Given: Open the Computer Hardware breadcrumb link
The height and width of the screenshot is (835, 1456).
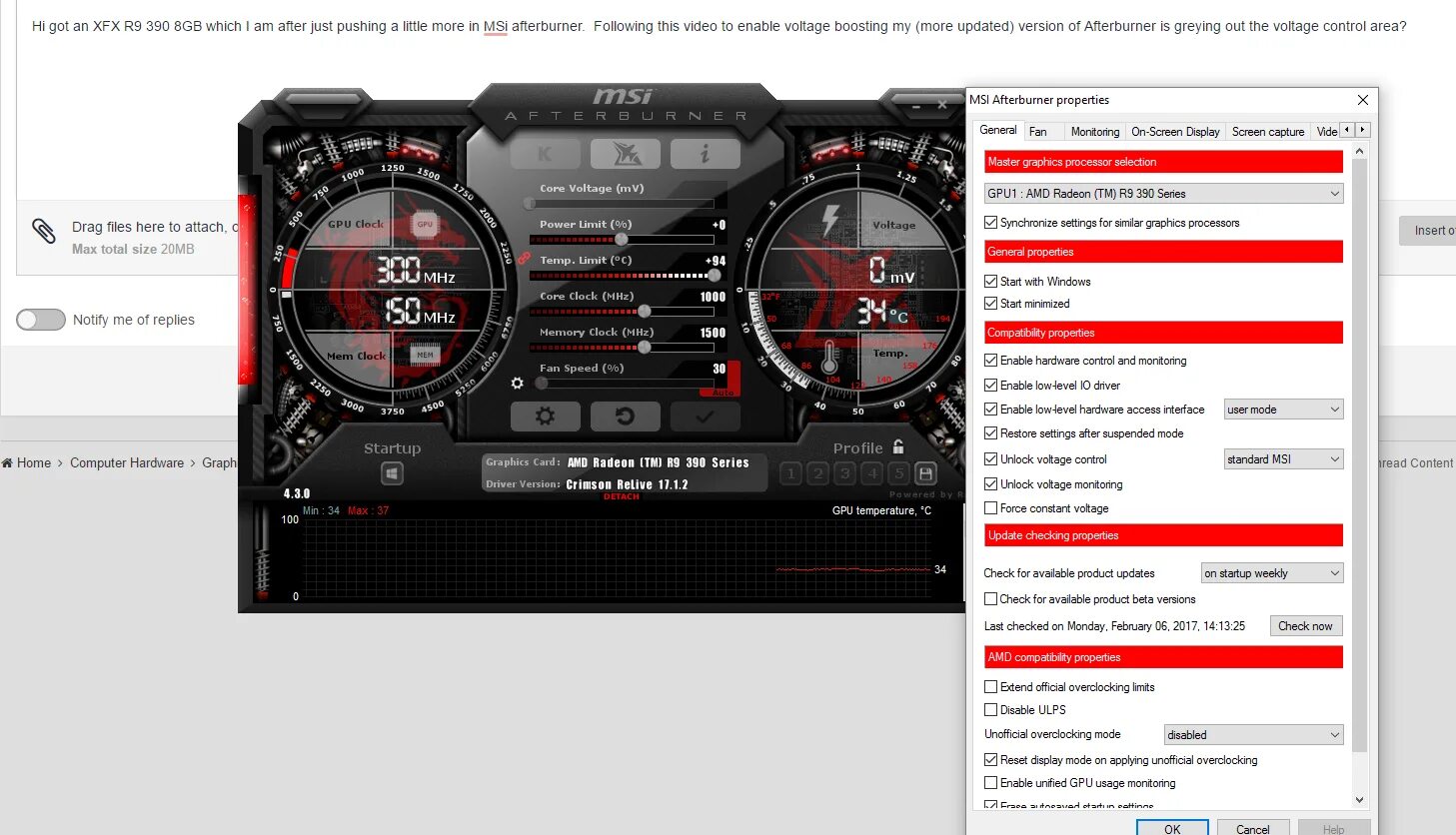Looking at the screenshot, I should 127,462.
